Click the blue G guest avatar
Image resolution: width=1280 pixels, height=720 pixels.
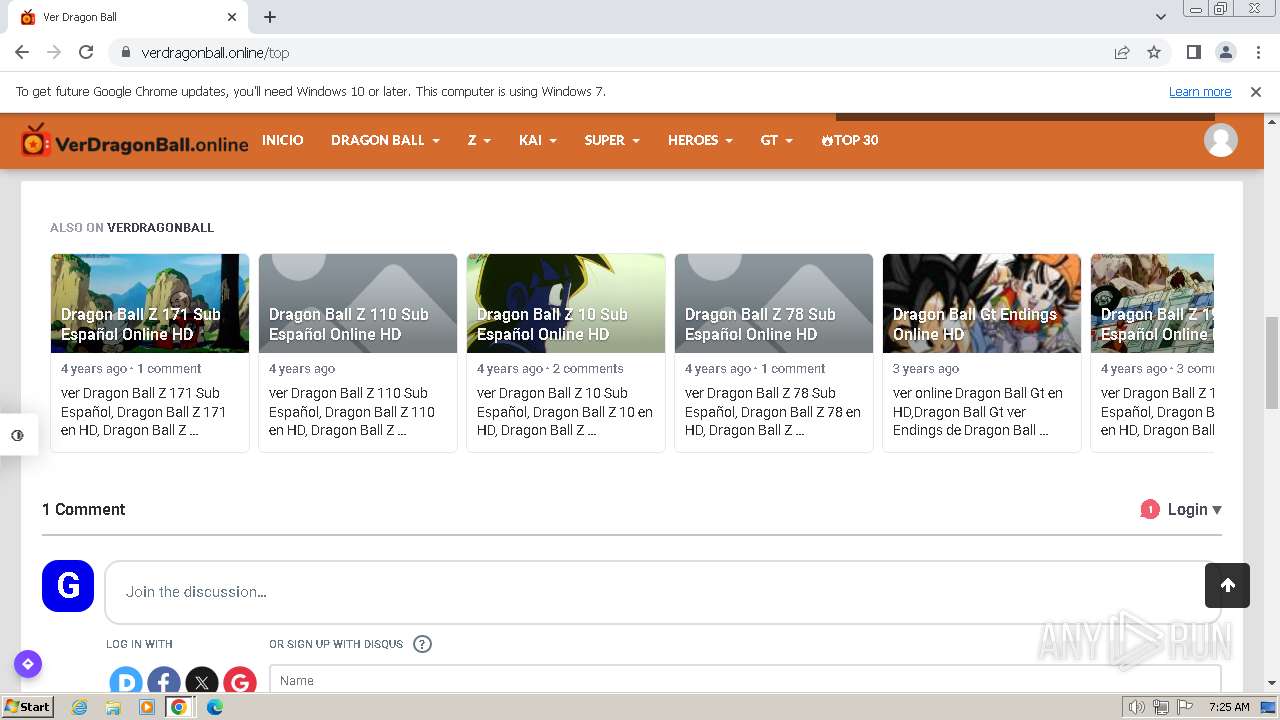[68, 586]
